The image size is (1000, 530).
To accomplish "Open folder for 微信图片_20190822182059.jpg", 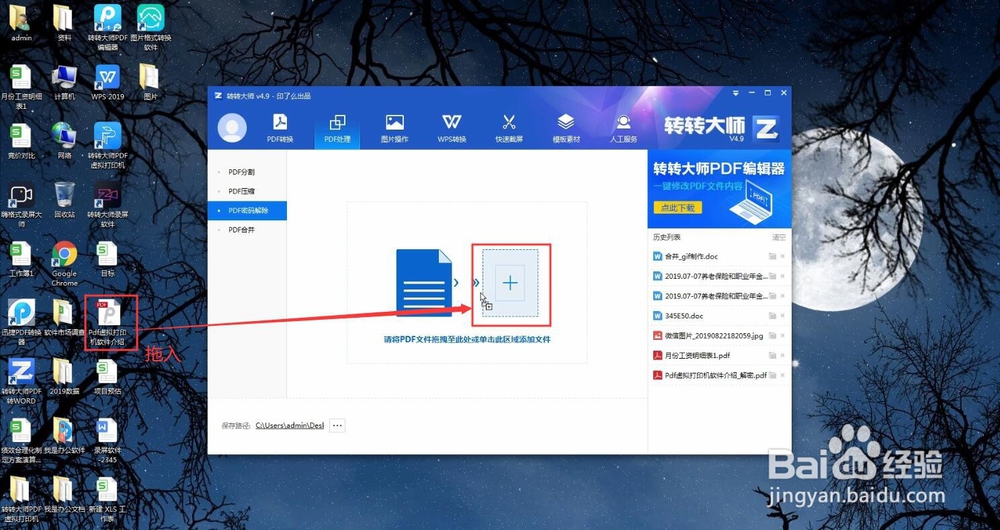I will 772,335.
